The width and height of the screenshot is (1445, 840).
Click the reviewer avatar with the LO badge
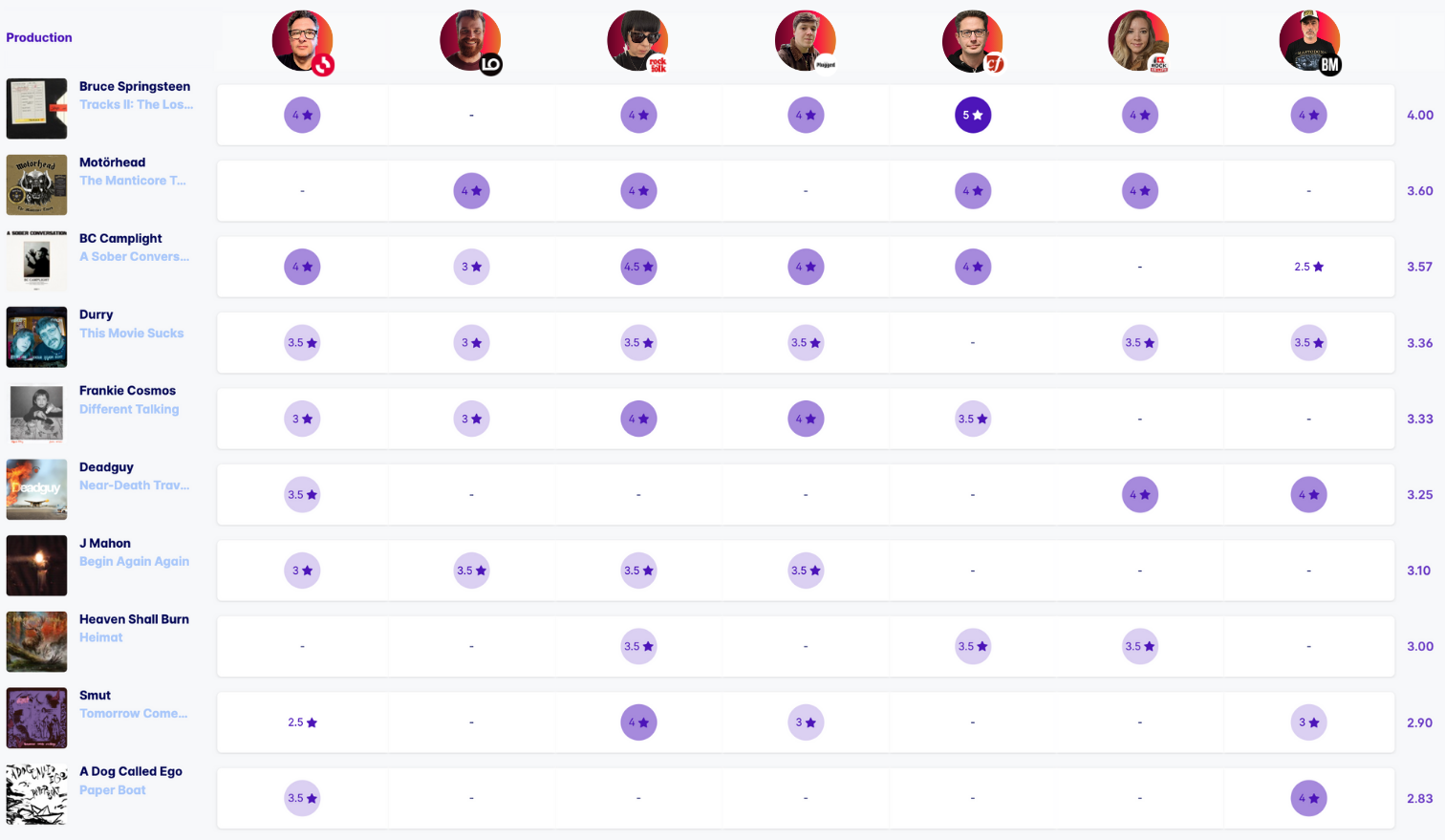click(x=470, y=42)
